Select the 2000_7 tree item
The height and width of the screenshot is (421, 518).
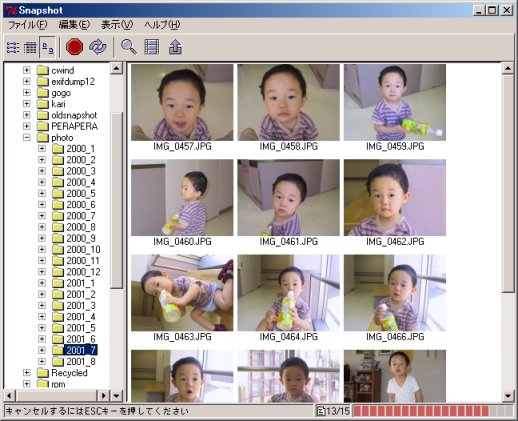[x=81, y=216]
